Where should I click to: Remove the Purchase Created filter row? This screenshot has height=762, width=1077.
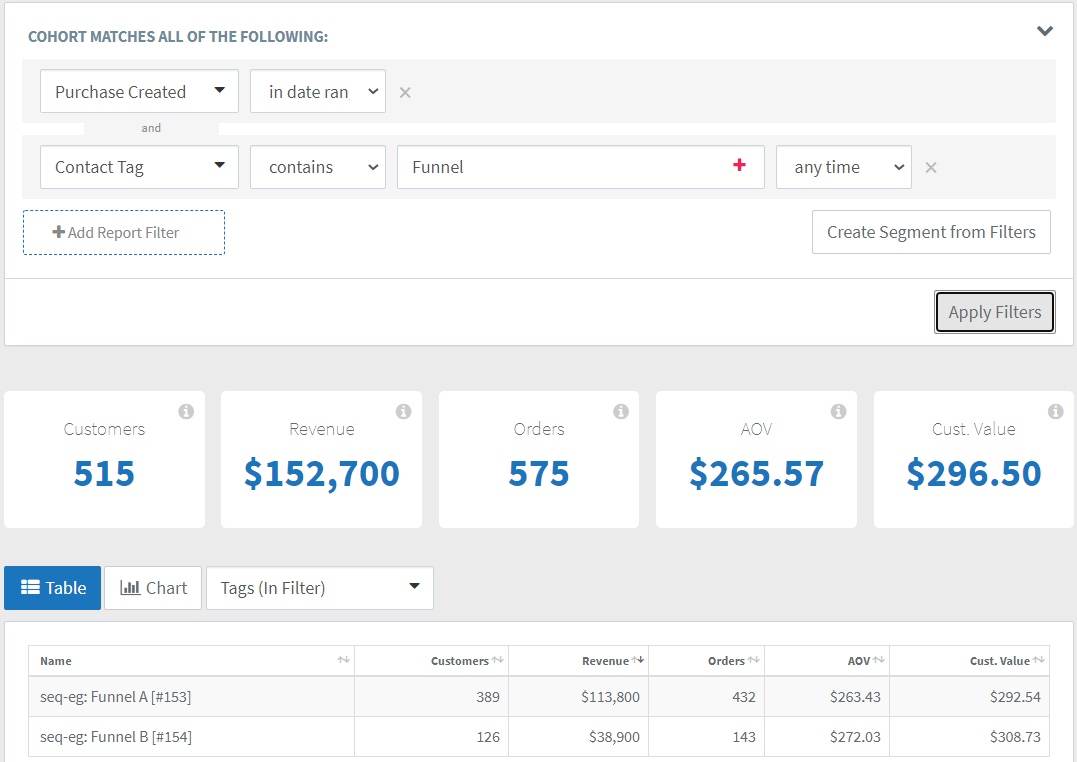405,93
